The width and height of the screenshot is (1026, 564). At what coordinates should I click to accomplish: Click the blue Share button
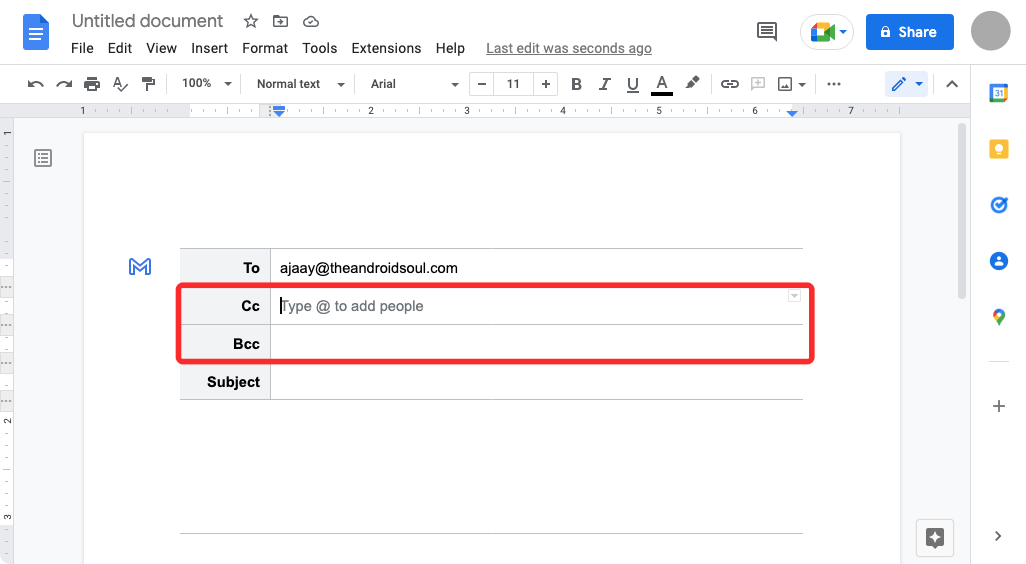[x=910, y=32]
